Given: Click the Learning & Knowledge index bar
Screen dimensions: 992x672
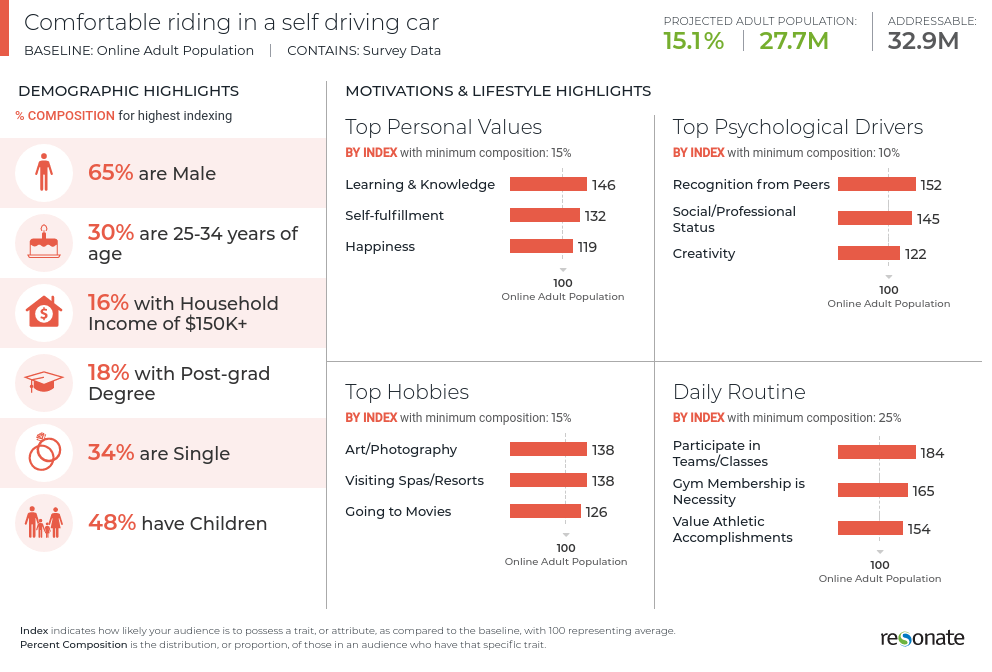Looking at the screenshot, I should point(548,184).
